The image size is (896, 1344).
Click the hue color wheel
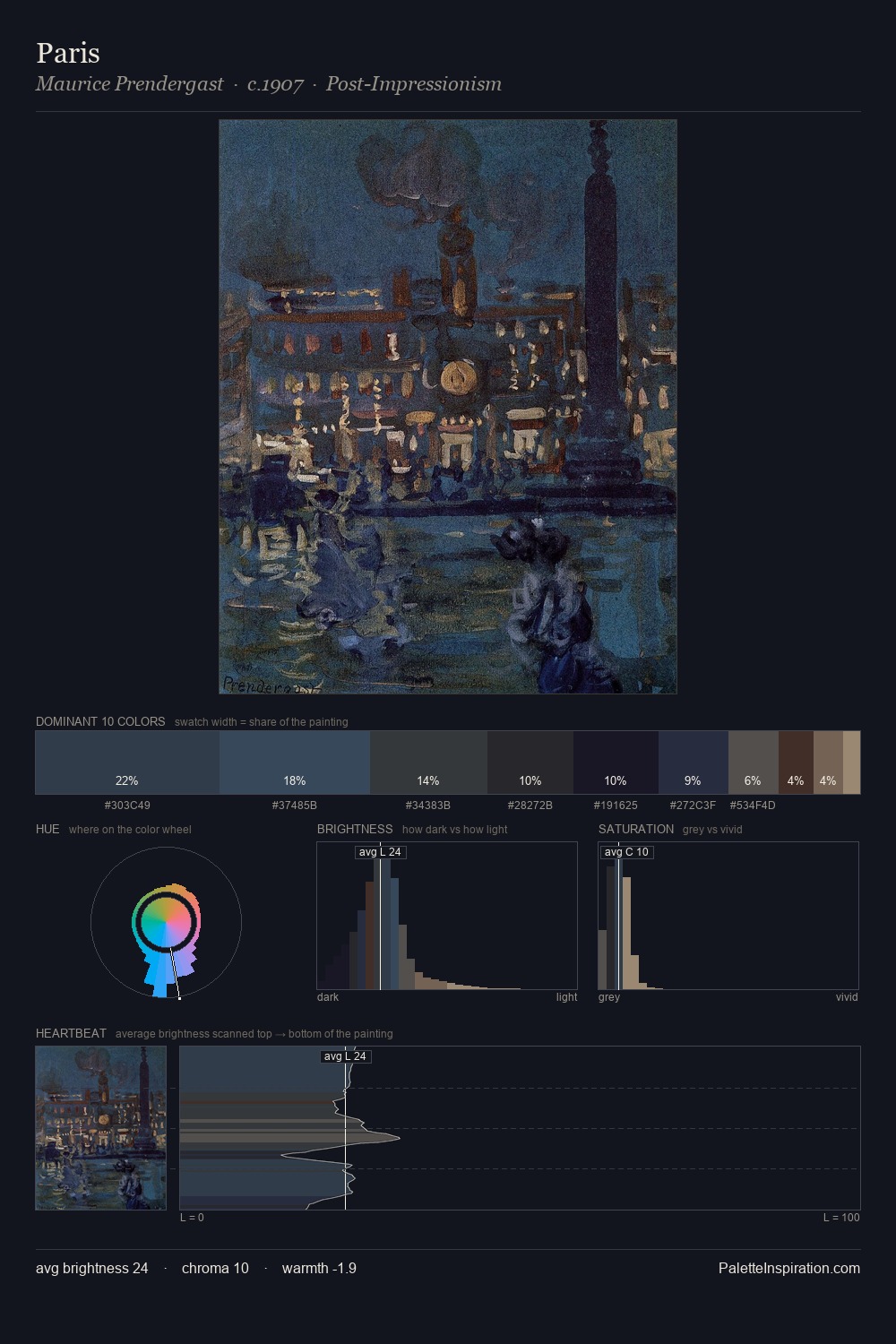(166, 922)
